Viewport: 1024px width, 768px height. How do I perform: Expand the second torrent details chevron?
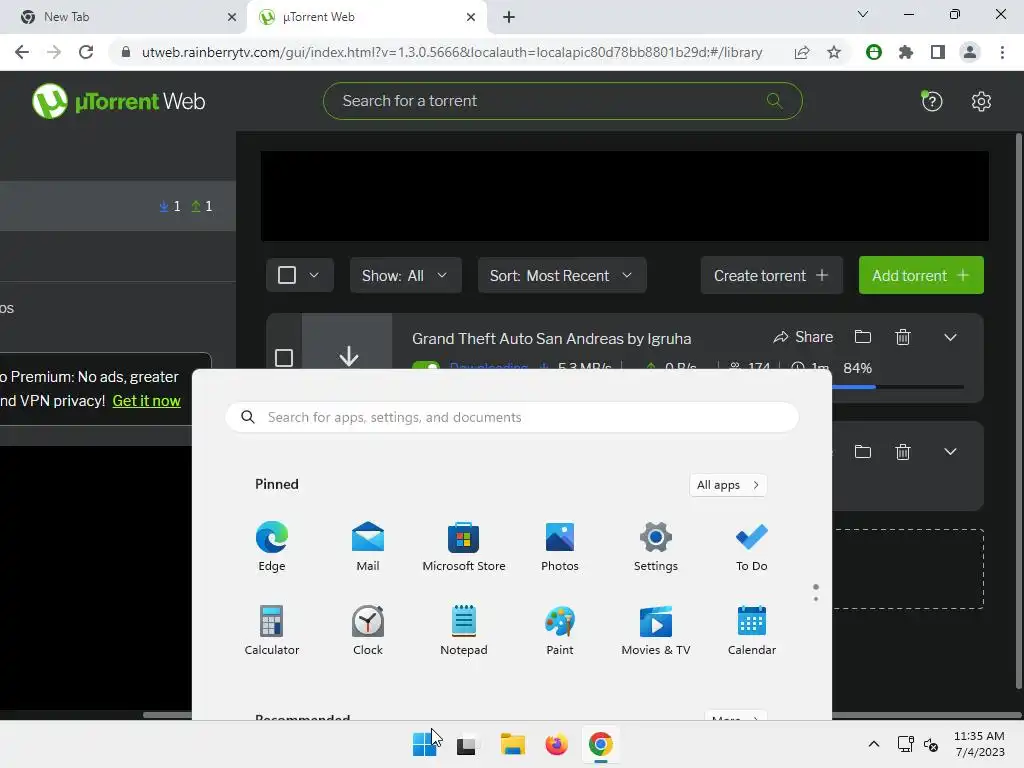pyautogui.click(x=950, y=452)
